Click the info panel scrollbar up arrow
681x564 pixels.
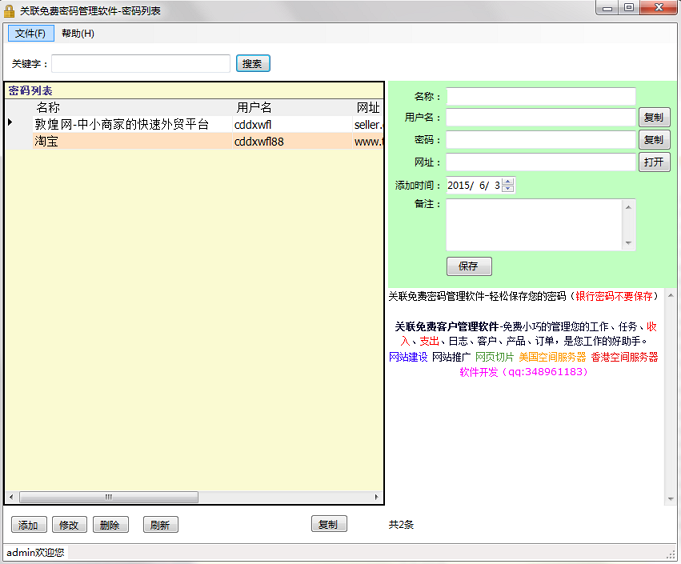point(671,296)
